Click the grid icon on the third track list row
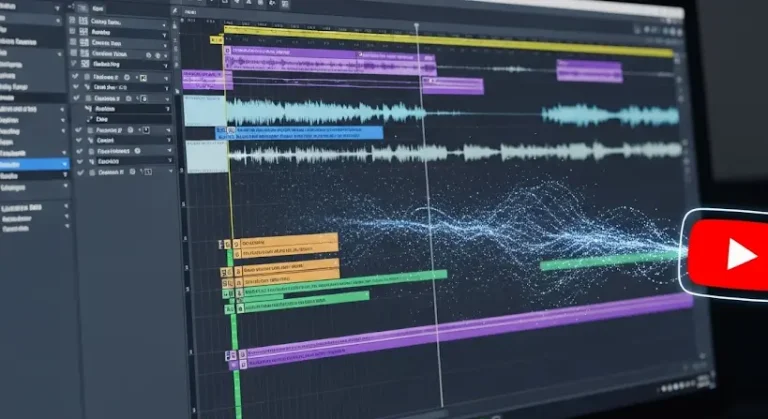Screen dimensions: 768x419 pos(84,43)
